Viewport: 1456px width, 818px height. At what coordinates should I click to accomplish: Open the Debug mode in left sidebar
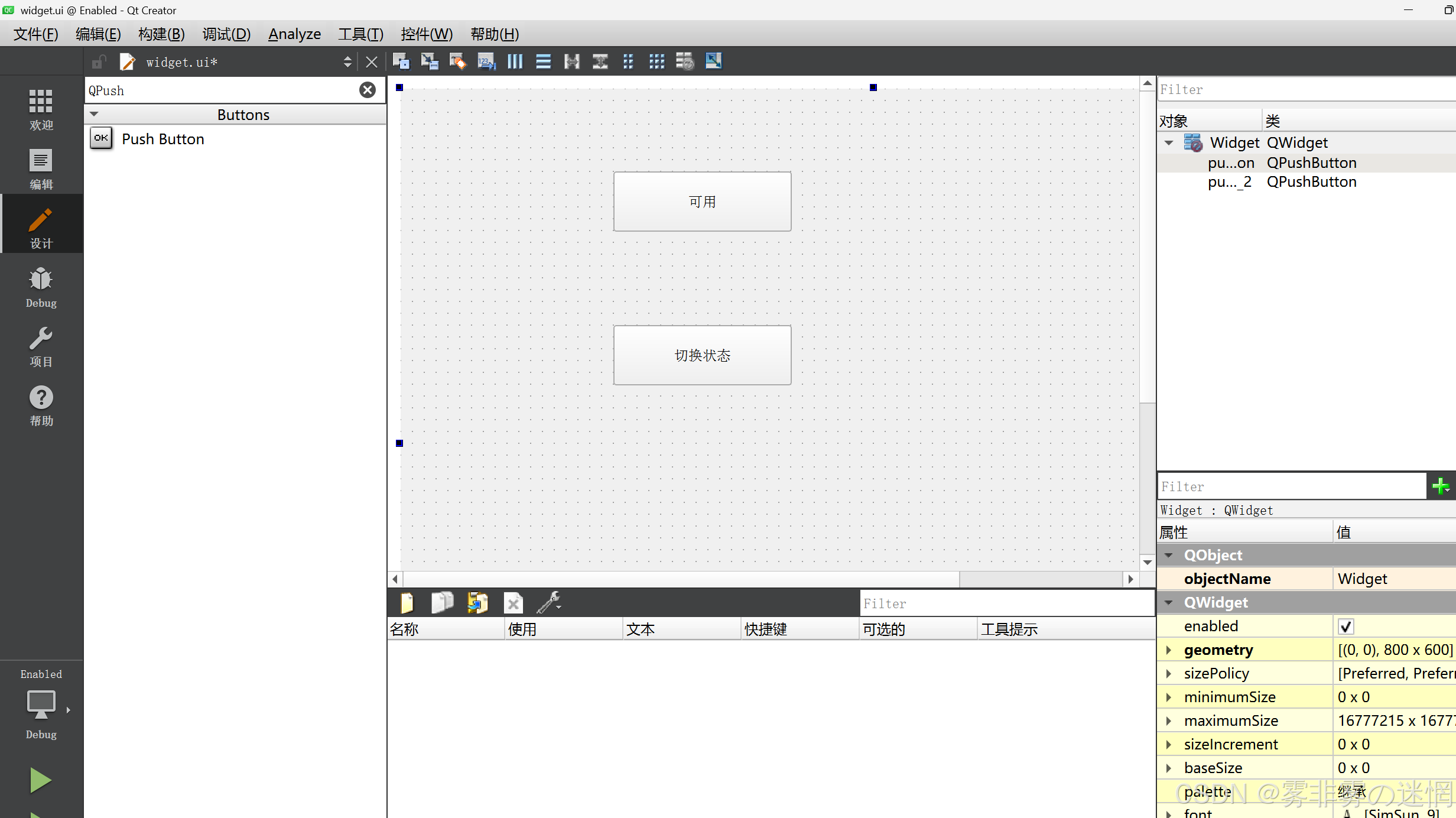(41, 287)
